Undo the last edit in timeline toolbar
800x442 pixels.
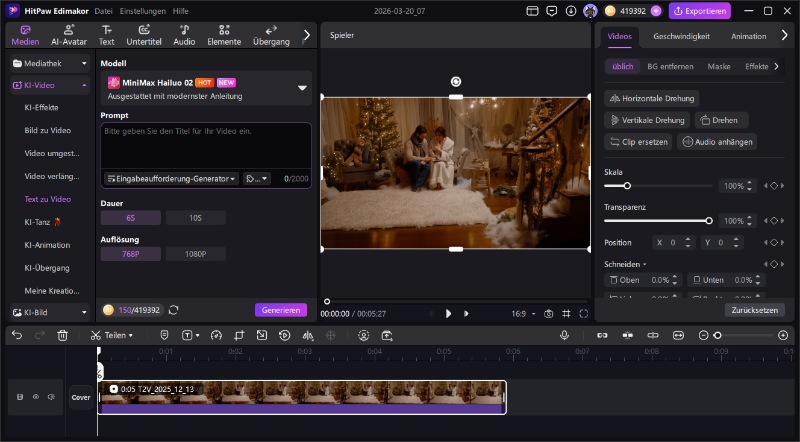[x=17, y=335]
